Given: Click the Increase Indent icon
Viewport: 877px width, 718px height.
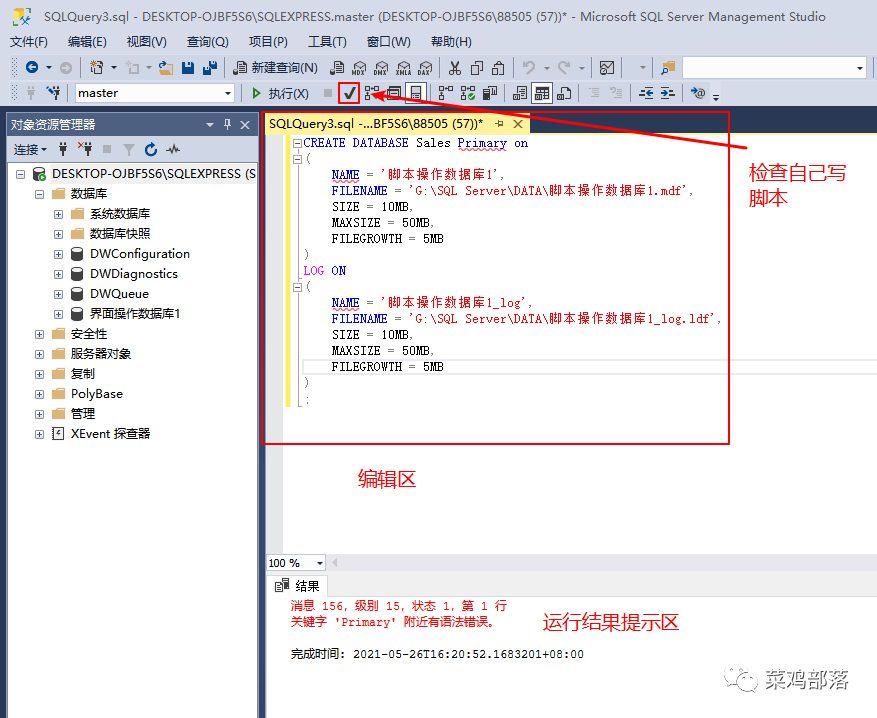Looking at the screenshot, I should click(667, 93).
